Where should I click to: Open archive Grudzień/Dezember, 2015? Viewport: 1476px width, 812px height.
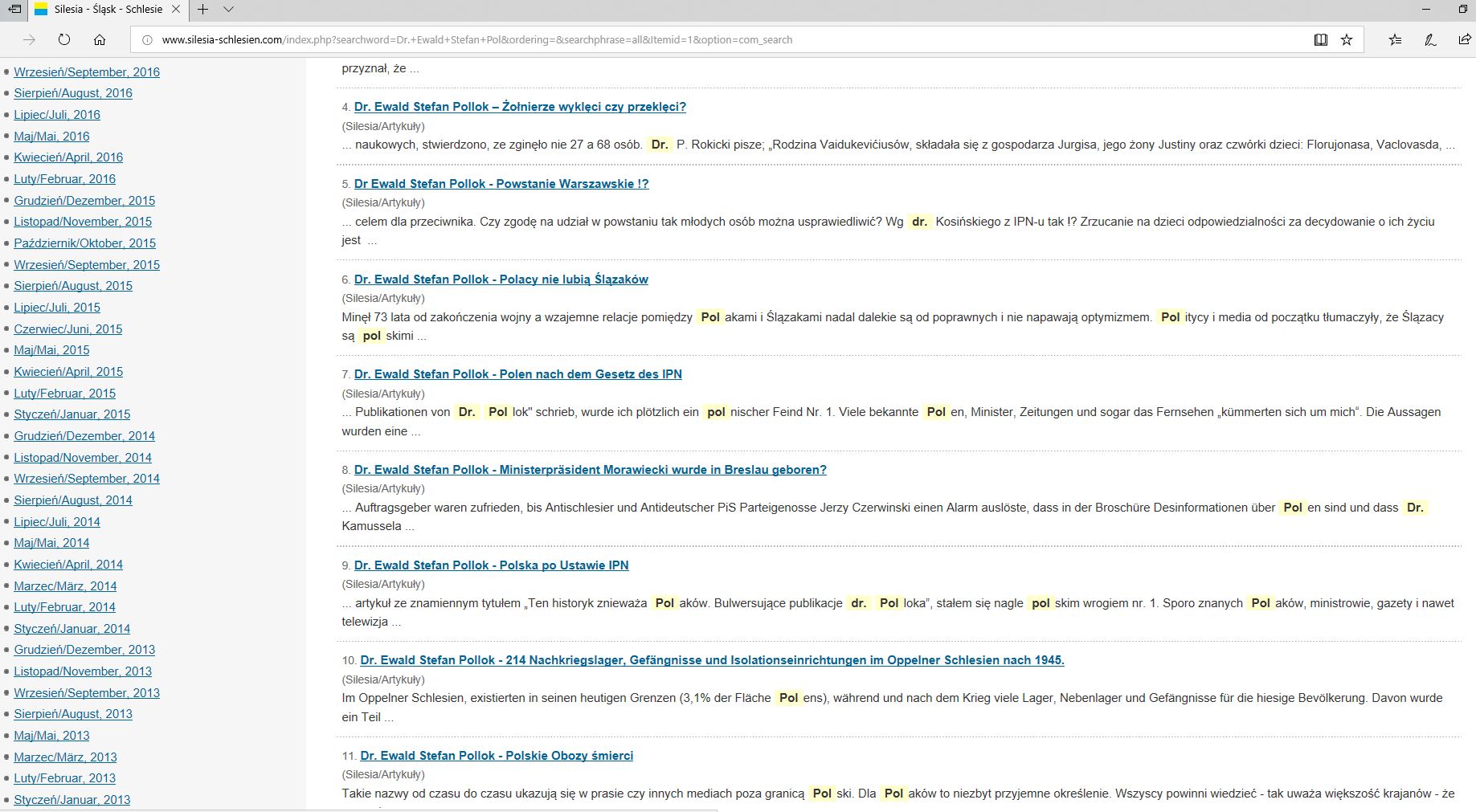(x=84, y=201)
